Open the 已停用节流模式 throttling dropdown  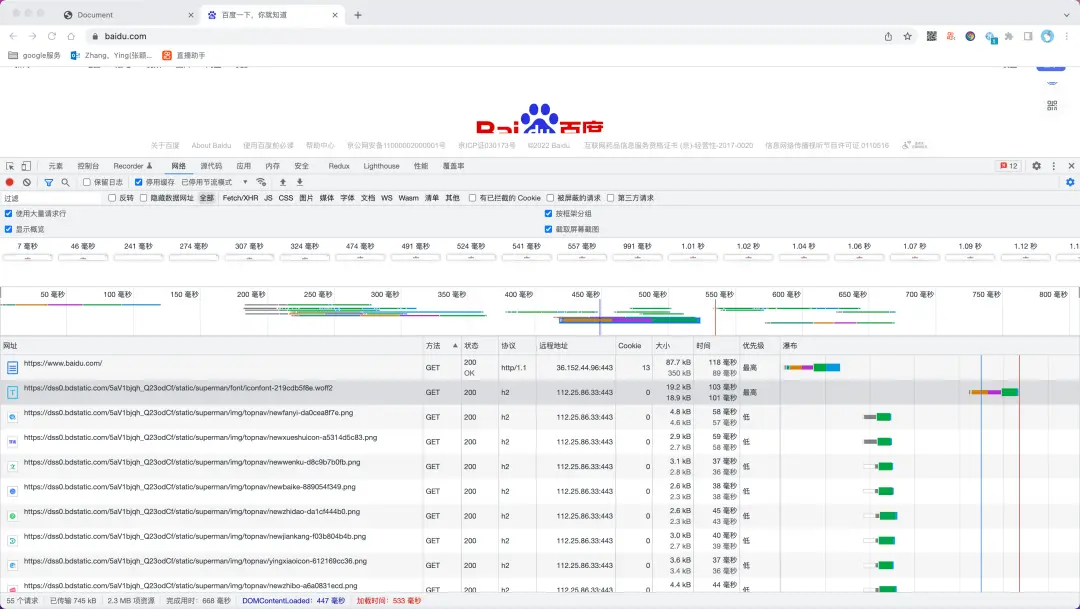click(214, 183)
